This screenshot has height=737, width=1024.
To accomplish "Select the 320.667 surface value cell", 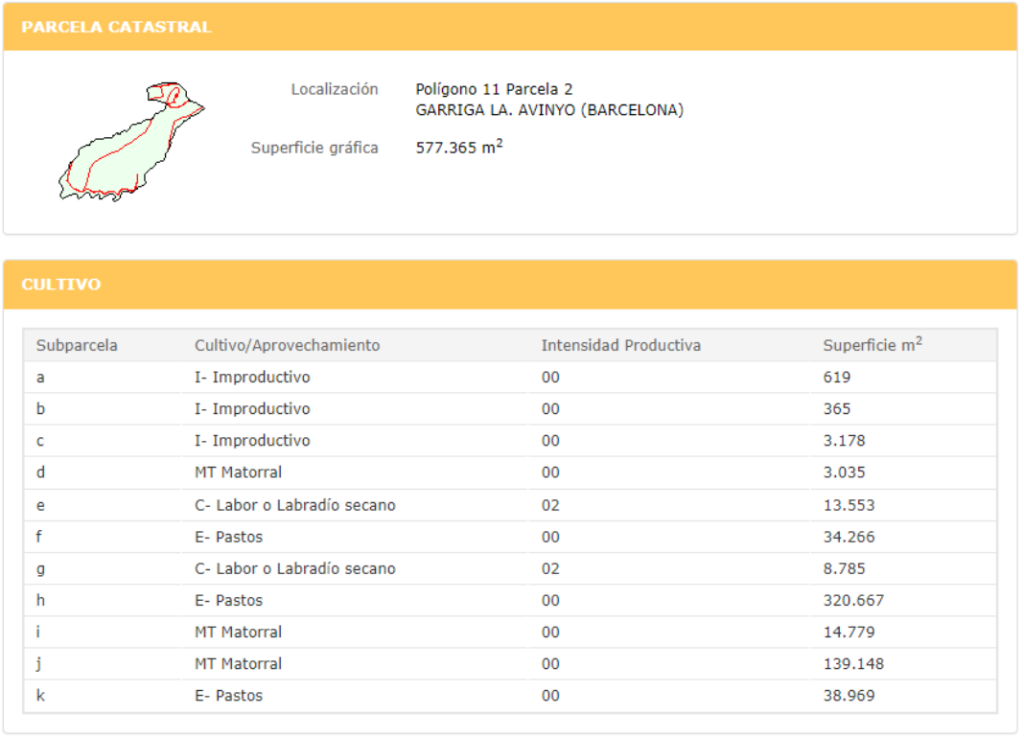I will tap(853, 600).
